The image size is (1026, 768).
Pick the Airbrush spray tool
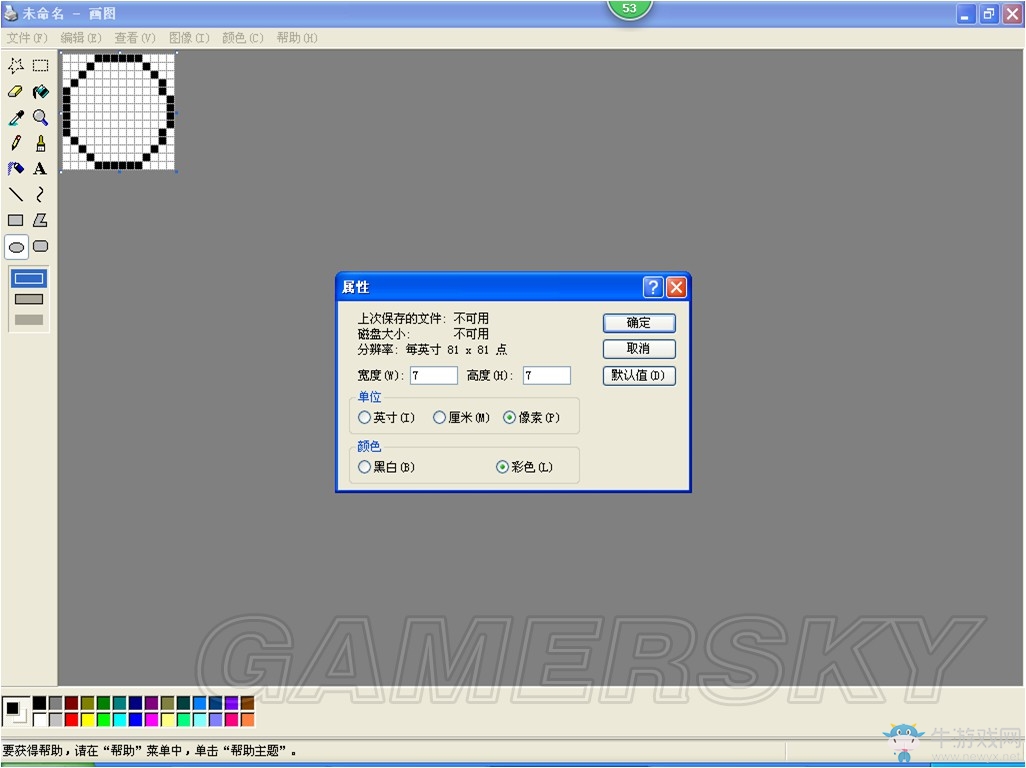coord(16,169)
